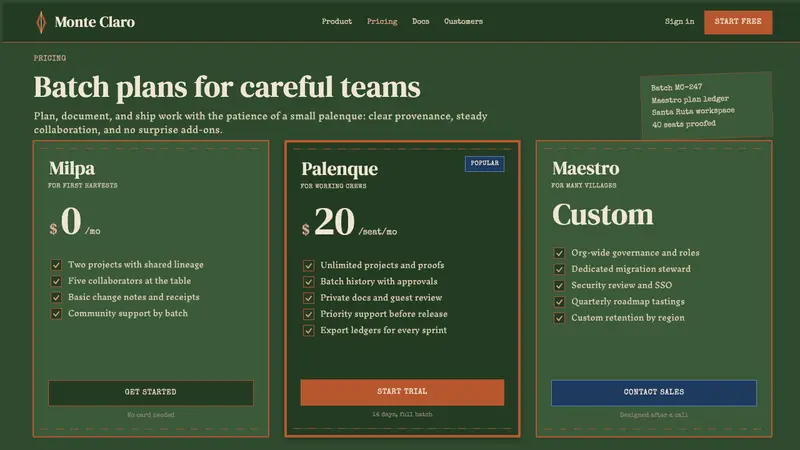800x450 pixels.
Task: Click the checkmark beside Five collaborators at the table
Action: coord(56,281)
